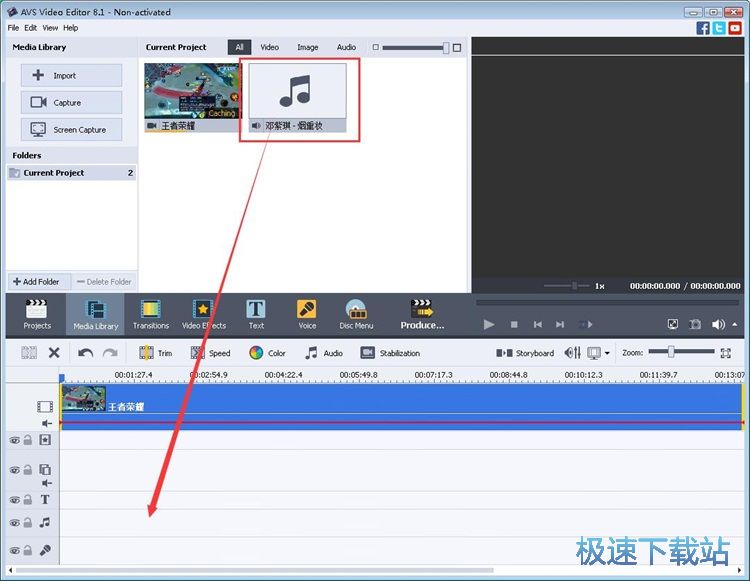
Task: Stop the preview playback
Action: [x=514, y=325]
